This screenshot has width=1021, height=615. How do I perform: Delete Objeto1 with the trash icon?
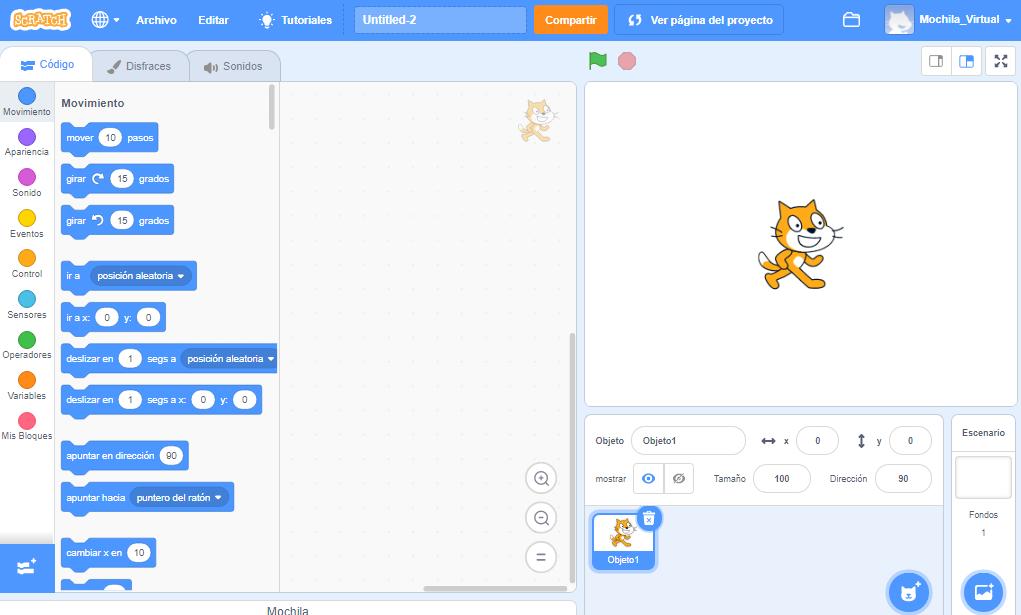coord(650,518)
